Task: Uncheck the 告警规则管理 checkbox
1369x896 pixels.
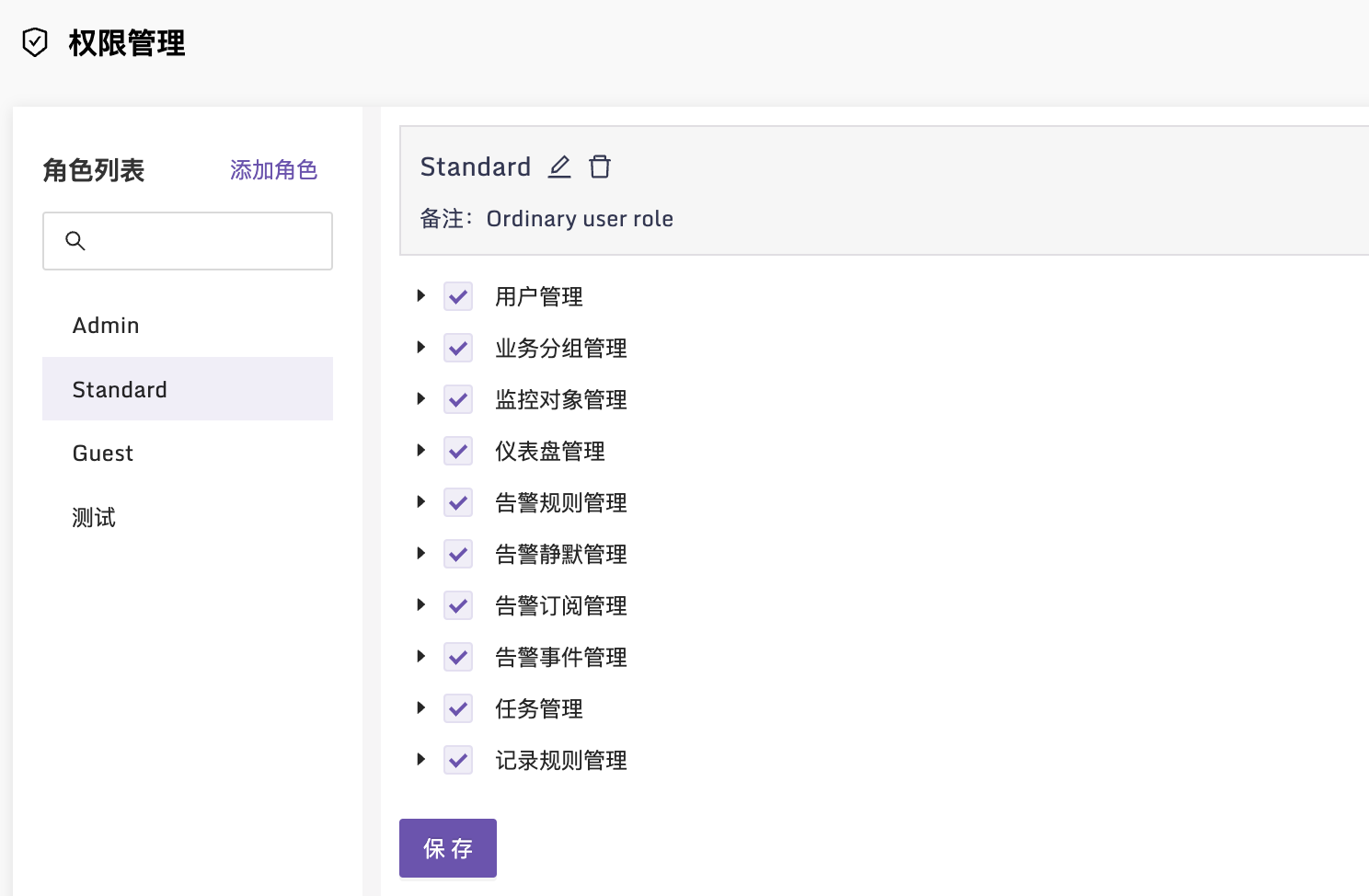Action: pyautogui.click(x=458, y=503)
